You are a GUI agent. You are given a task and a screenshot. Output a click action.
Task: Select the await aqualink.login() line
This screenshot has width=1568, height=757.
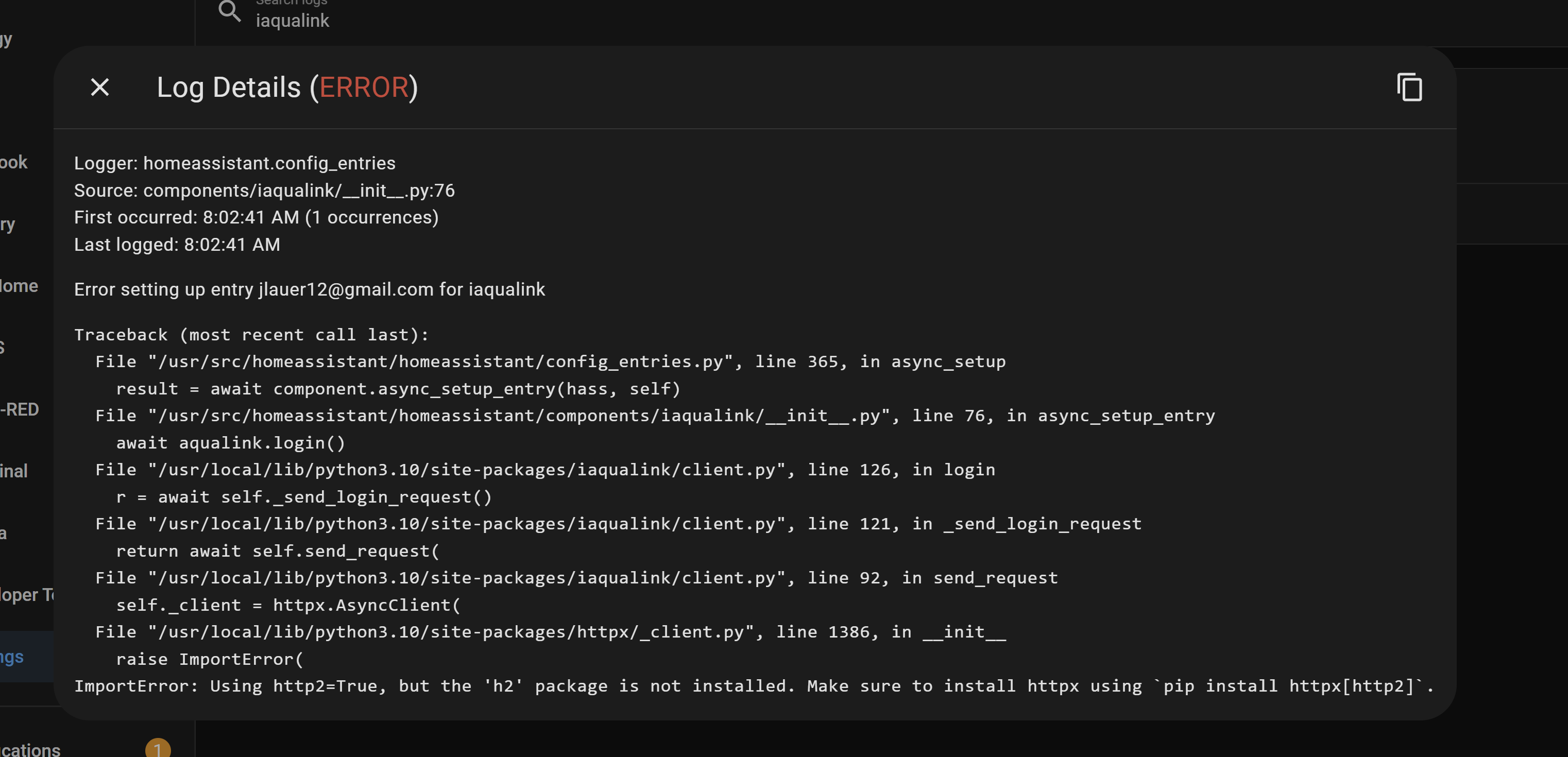click(x=231, y=443)
